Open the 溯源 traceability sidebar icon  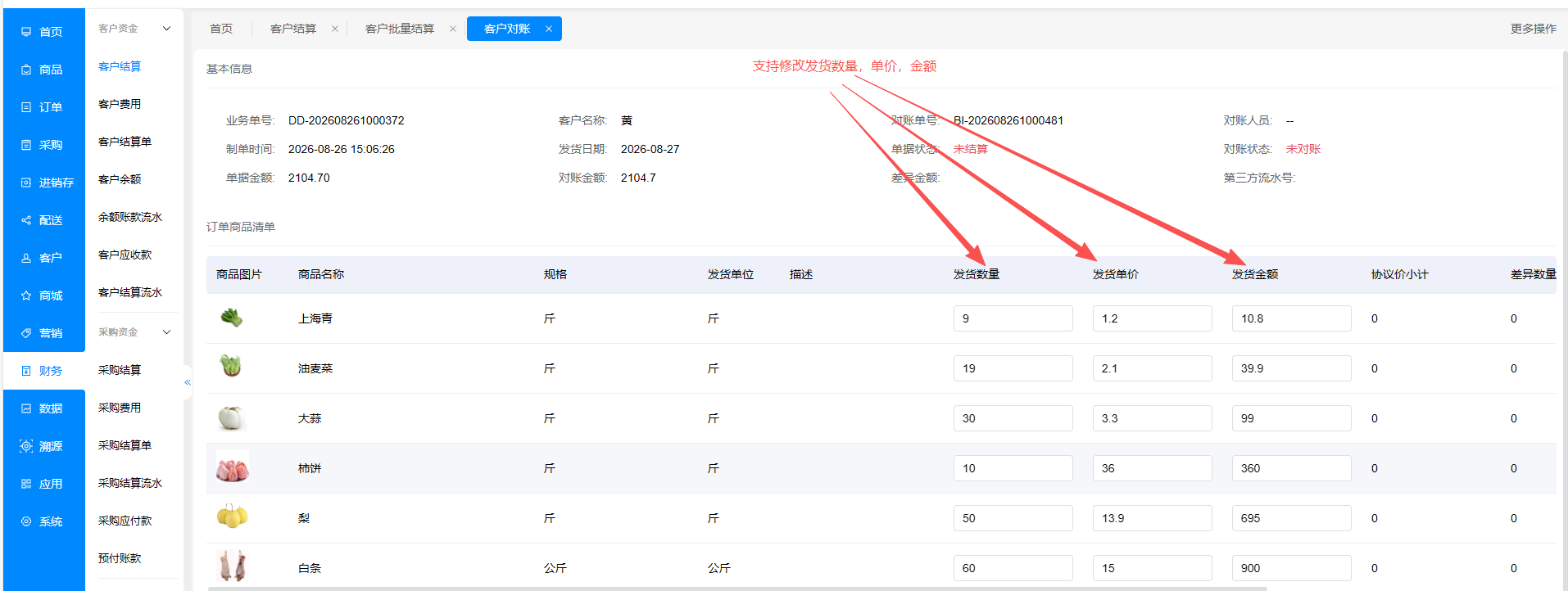coord(26,446)
